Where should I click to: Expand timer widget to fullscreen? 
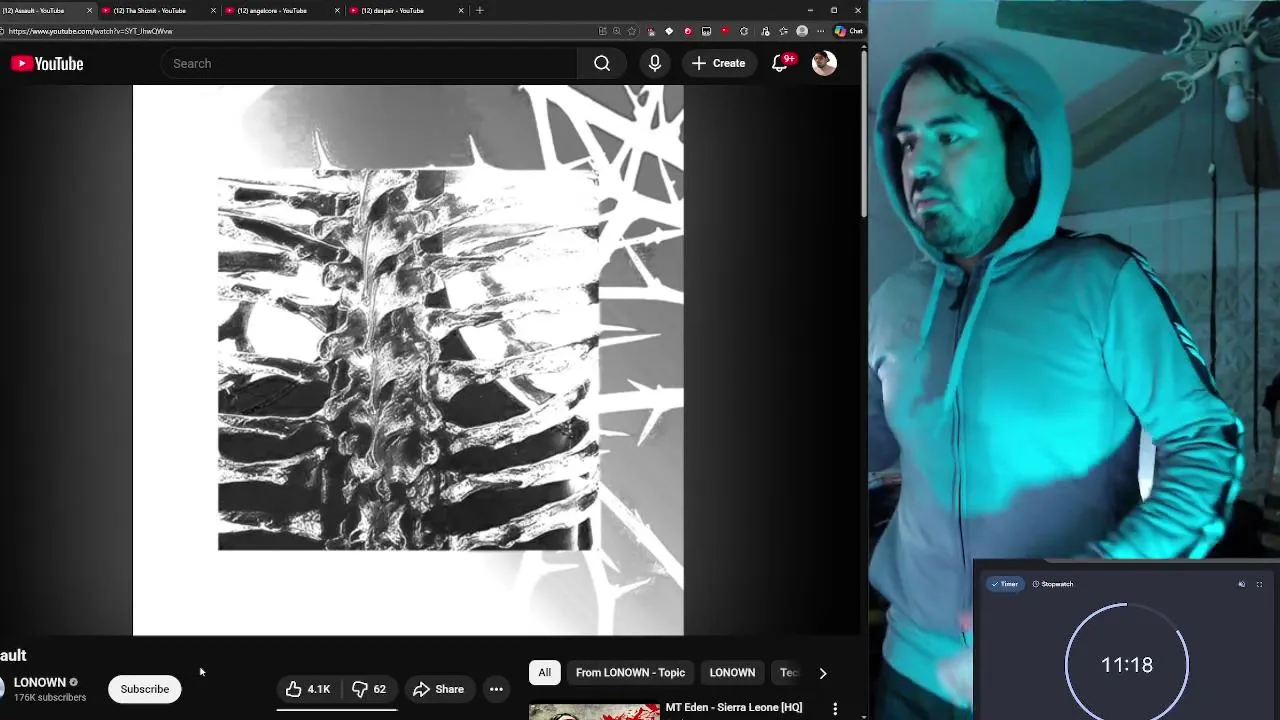point(1259,584)
